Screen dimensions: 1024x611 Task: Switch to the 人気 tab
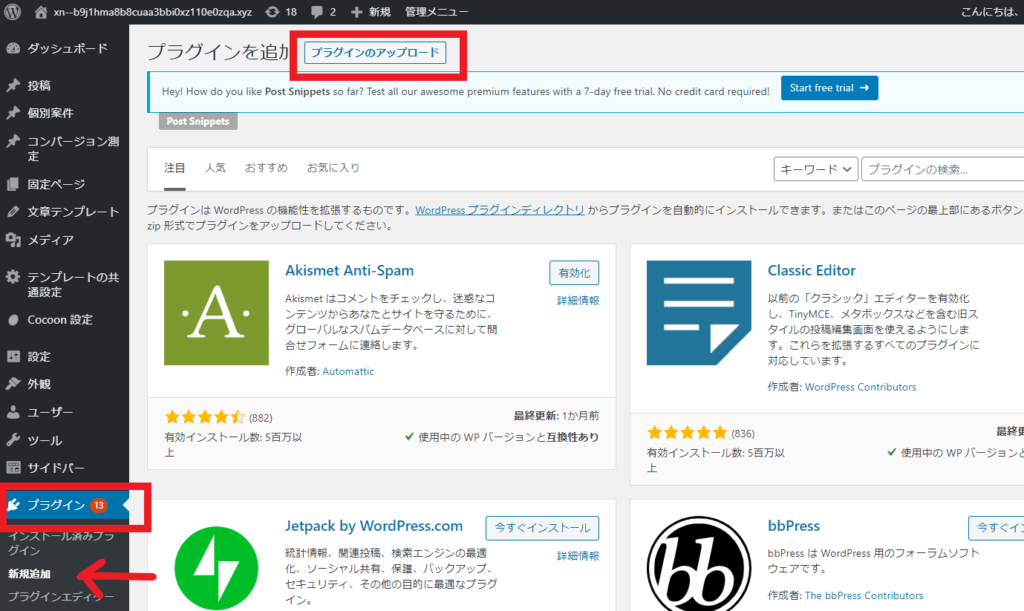pyautogui.click(x=216, y=168)
